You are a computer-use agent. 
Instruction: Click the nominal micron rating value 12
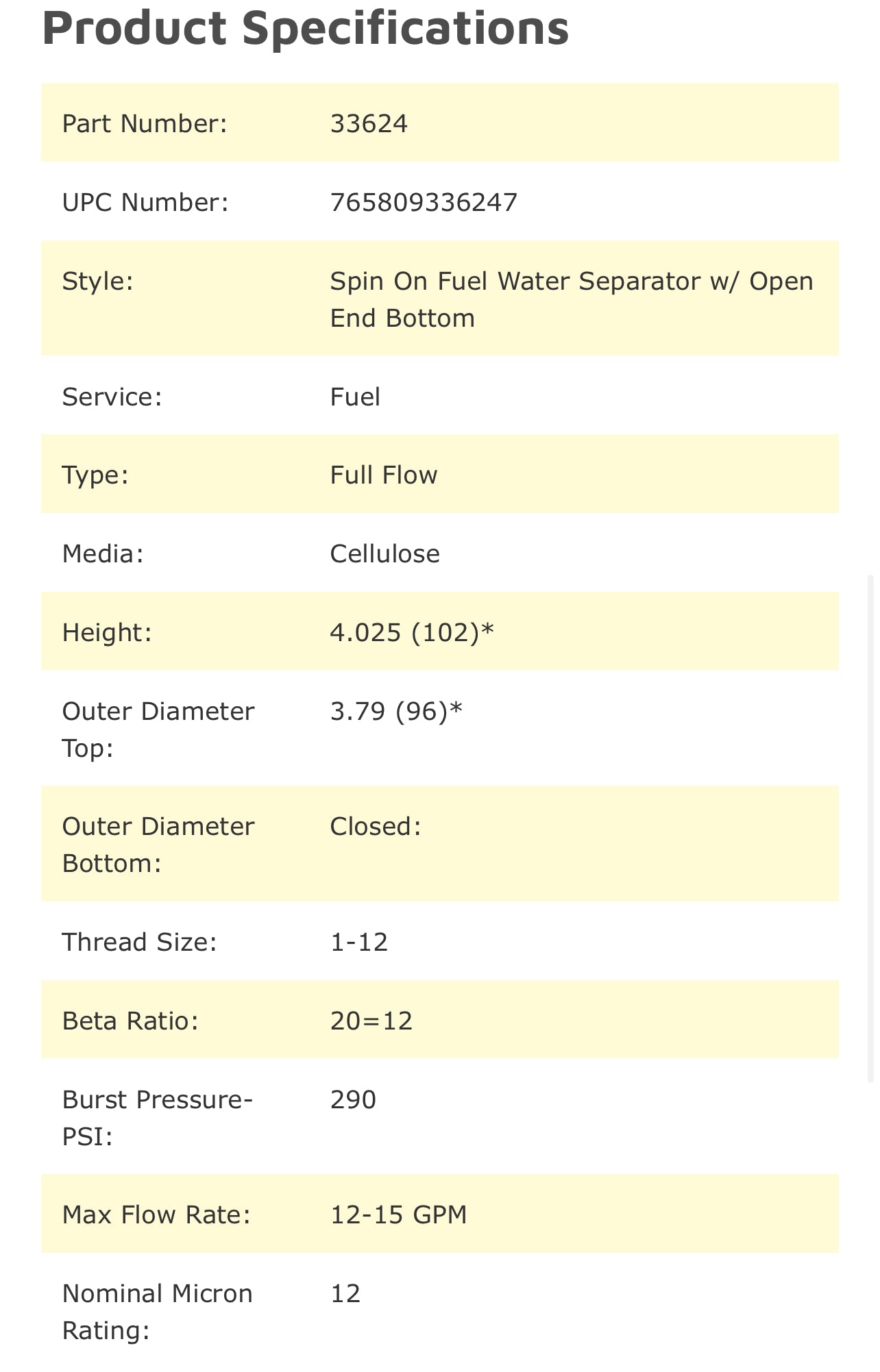click(345, 1294)
